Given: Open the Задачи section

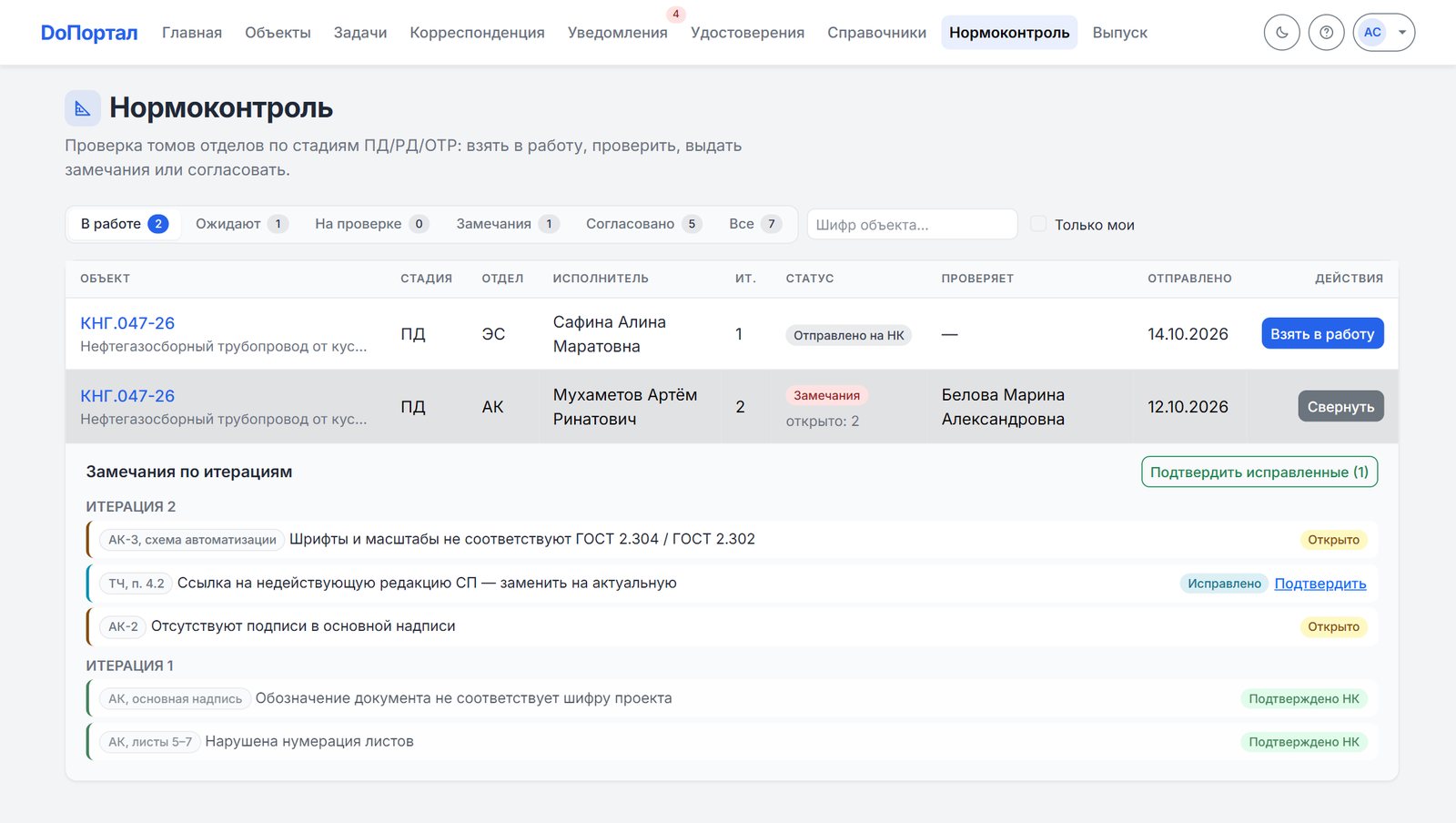Looking at the screenshot, I should coord(360,33).
